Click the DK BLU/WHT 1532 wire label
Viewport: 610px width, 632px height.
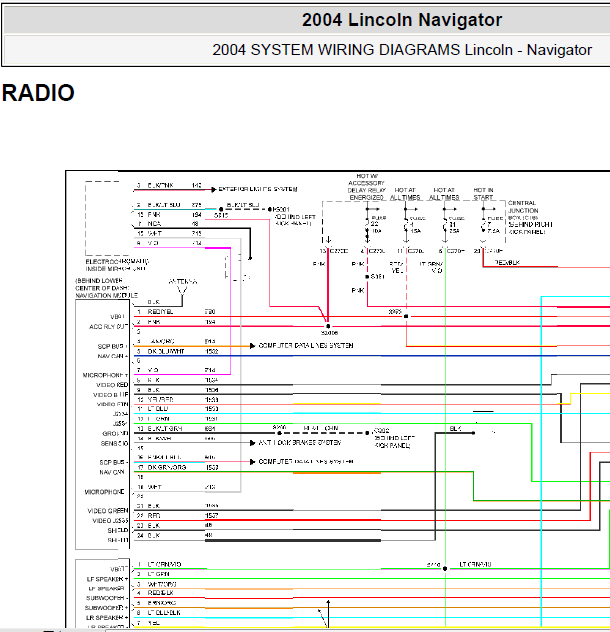(181, 351)
